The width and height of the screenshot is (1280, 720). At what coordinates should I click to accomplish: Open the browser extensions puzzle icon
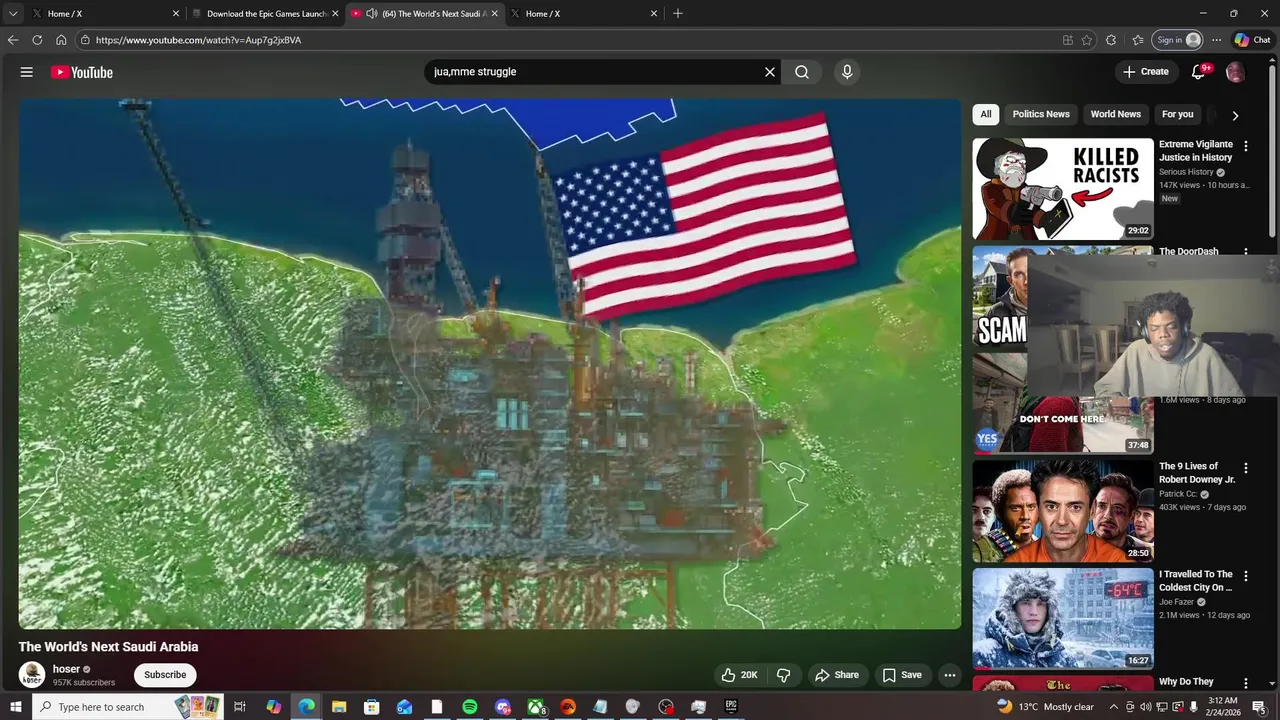coord(1111,40)
